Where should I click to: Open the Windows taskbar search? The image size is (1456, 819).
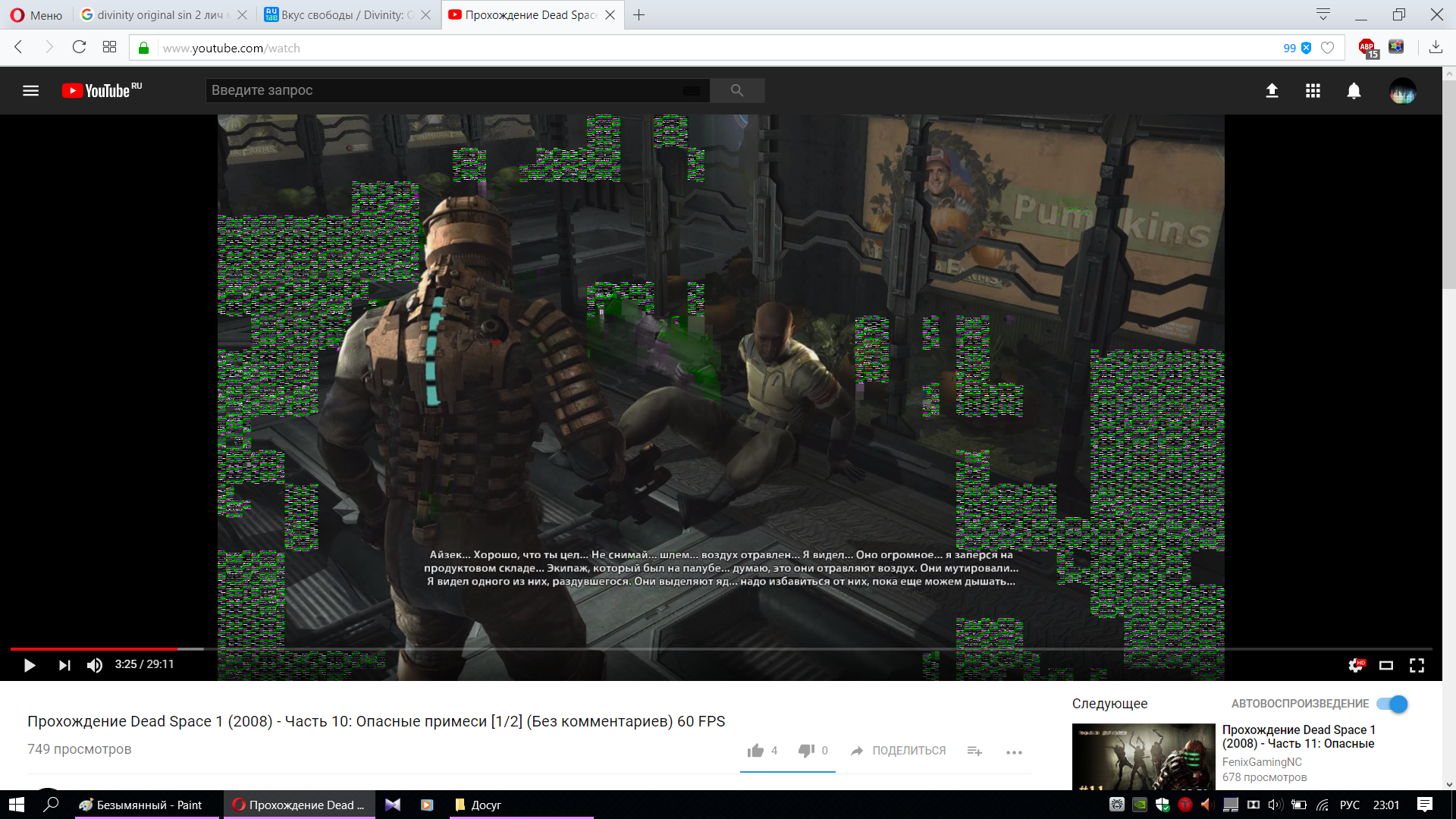click(52, 805)
